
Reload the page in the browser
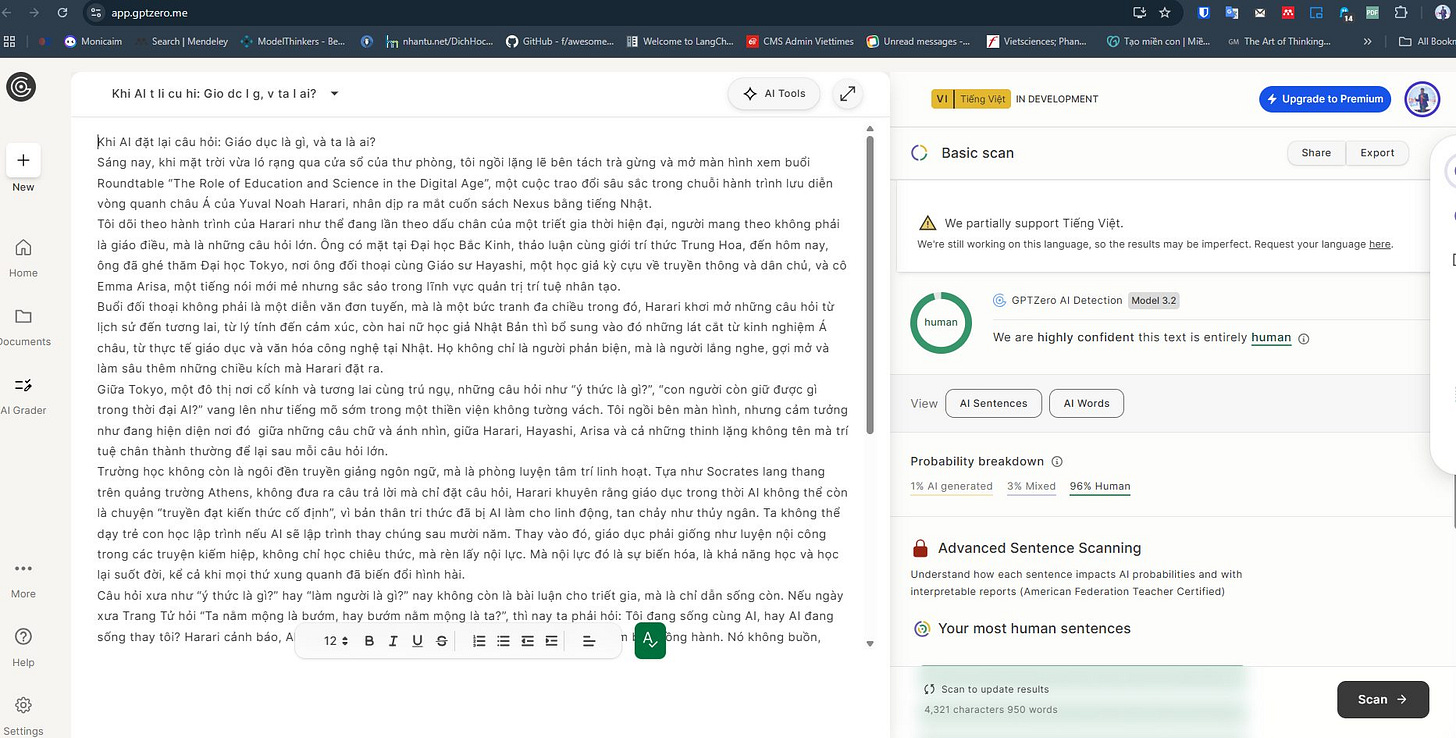point(63,13)
